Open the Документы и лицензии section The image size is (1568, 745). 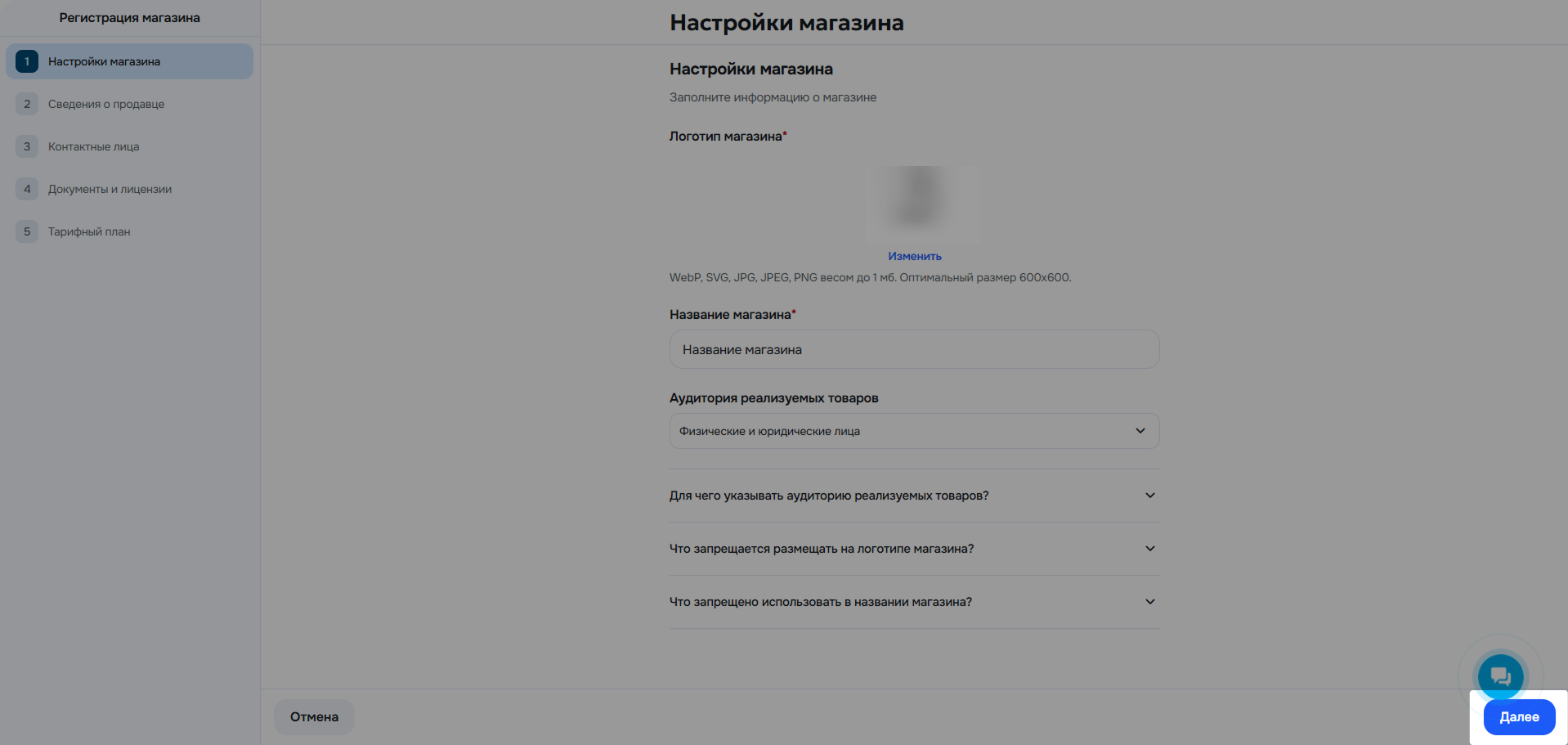109,189
